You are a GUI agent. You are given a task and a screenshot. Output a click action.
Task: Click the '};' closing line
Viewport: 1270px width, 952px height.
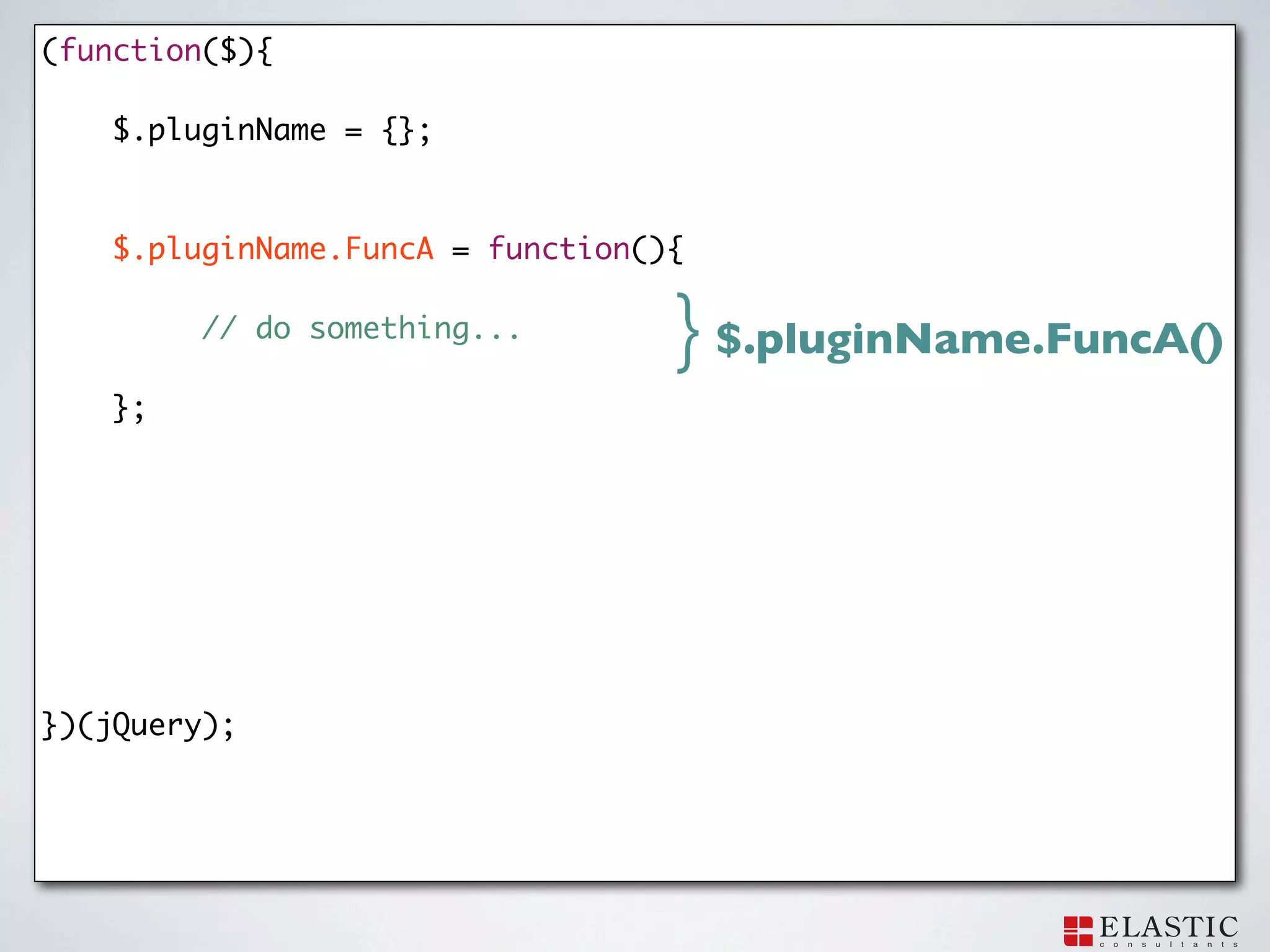tap(128, 408)
